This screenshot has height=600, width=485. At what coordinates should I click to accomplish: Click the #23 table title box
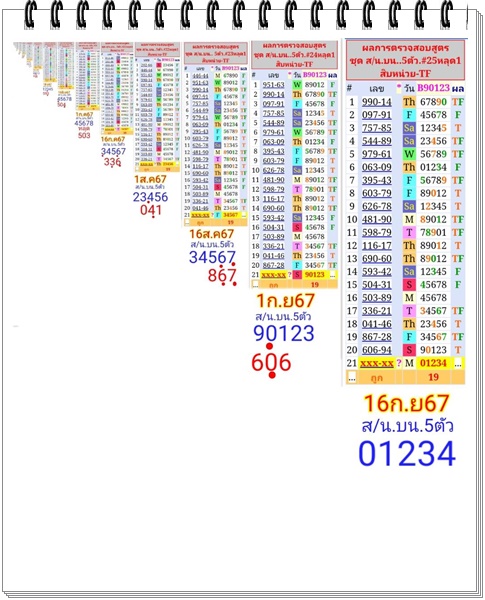click(x=216, y=54)
